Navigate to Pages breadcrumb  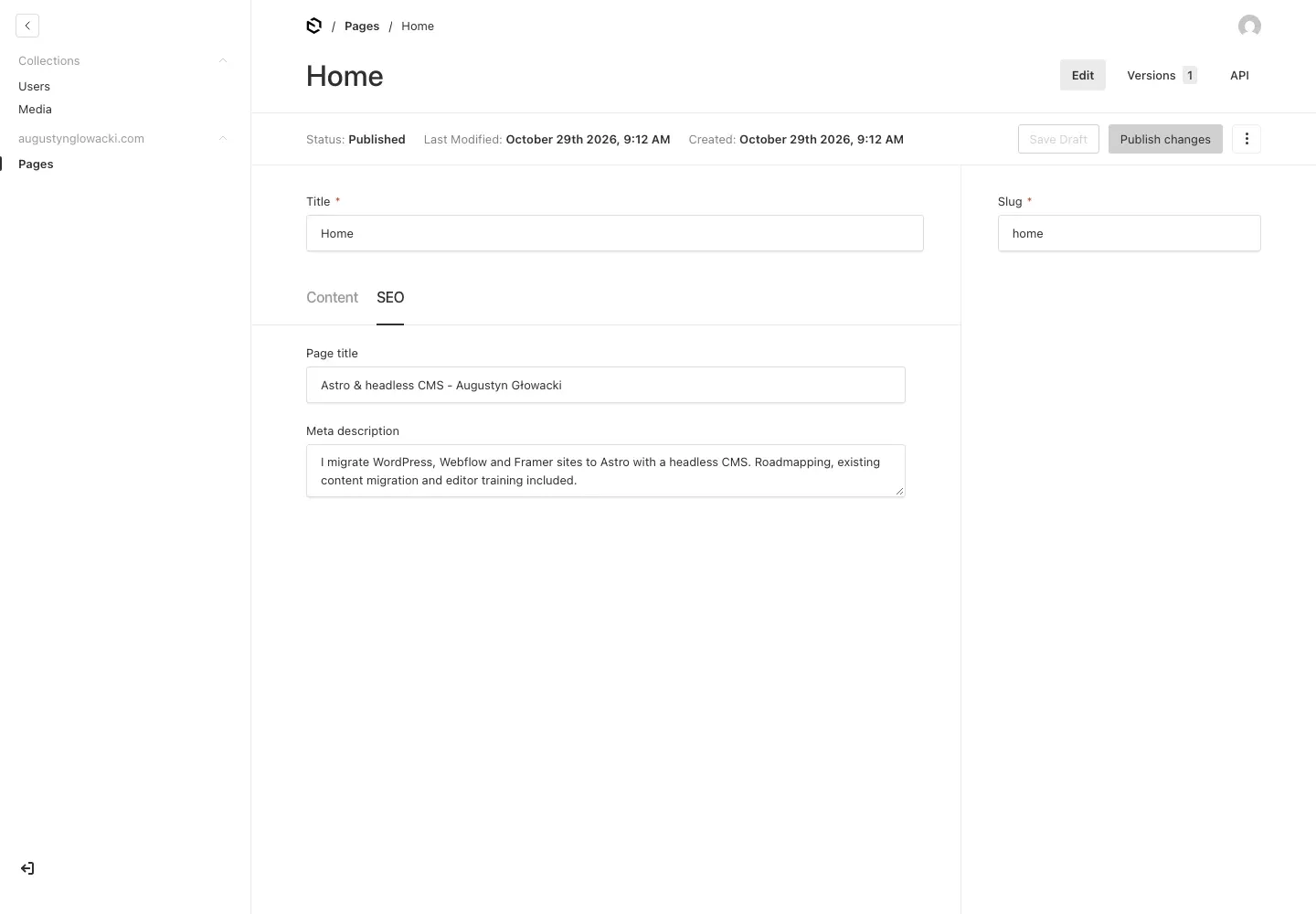coord(362,27)
